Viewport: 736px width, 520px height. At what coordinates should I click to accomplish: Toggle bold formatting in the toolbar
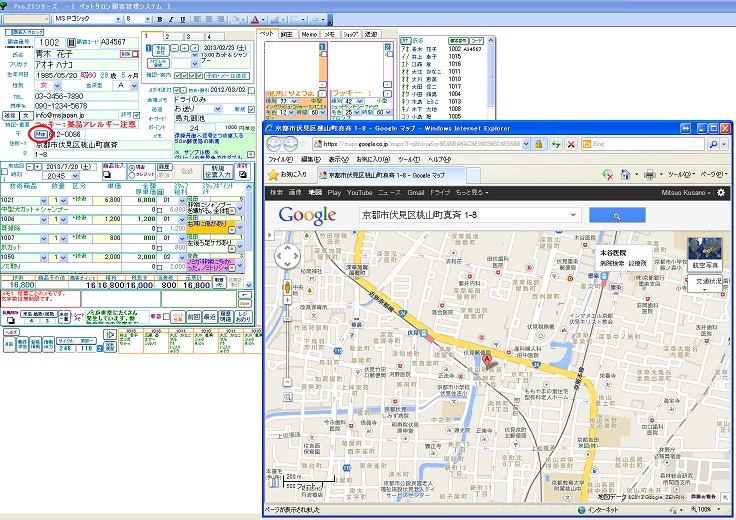(x=160, y=19)
